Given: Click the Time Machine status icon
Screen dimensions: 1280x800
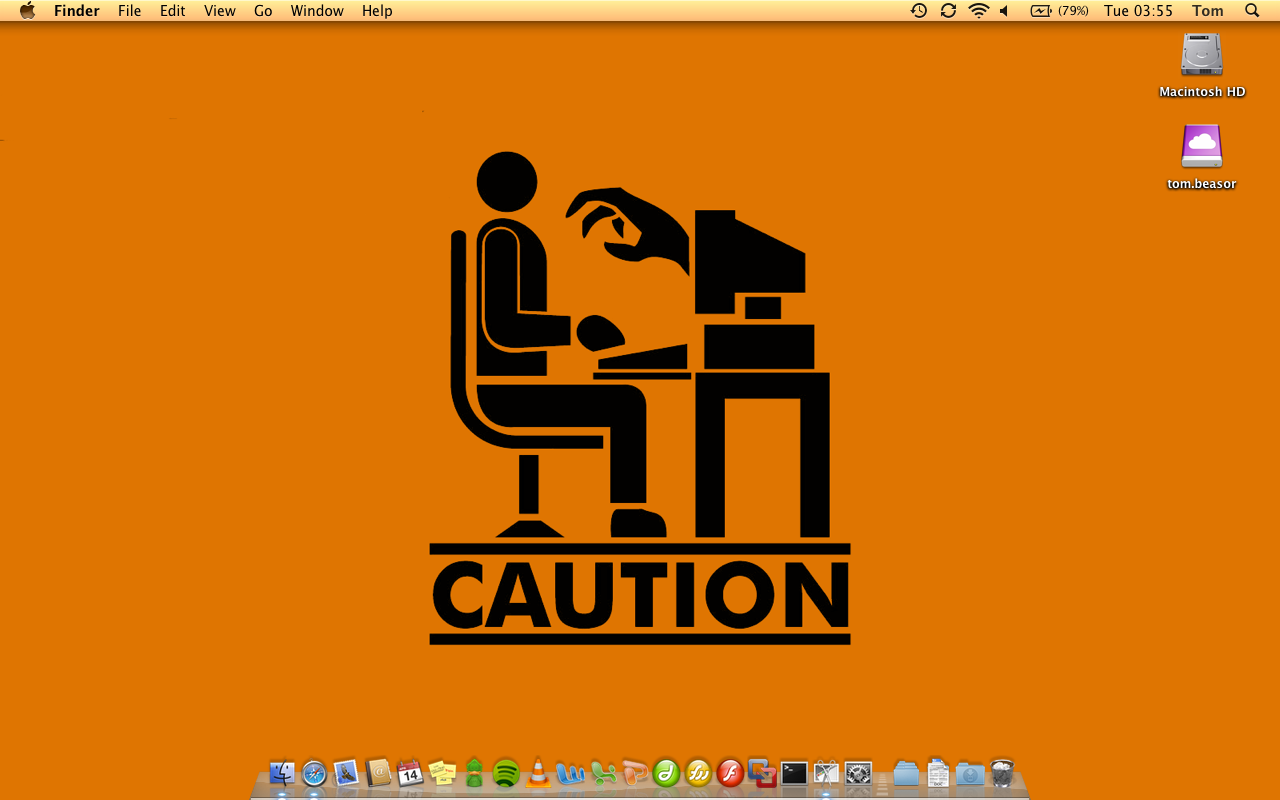Looking at the screenshot, I should pos(919,11).
